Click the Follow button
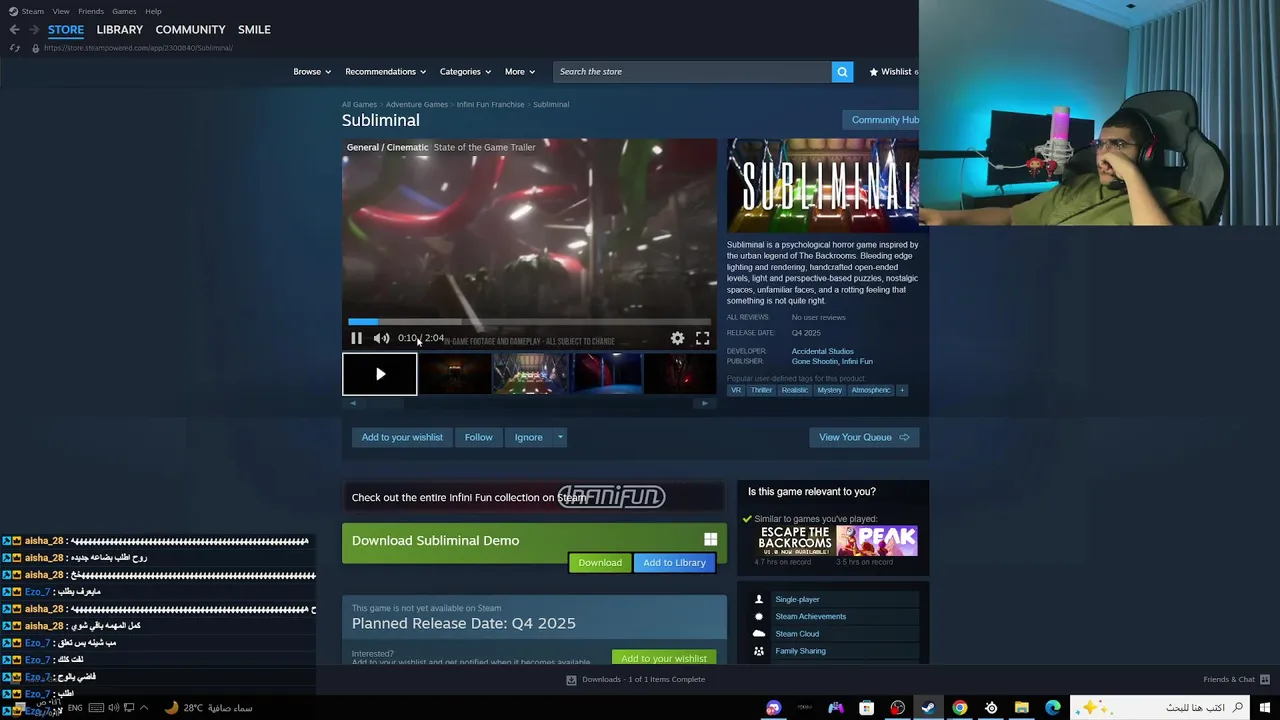This screenshot has width=1280, height=720. click(x=478, y=437)
